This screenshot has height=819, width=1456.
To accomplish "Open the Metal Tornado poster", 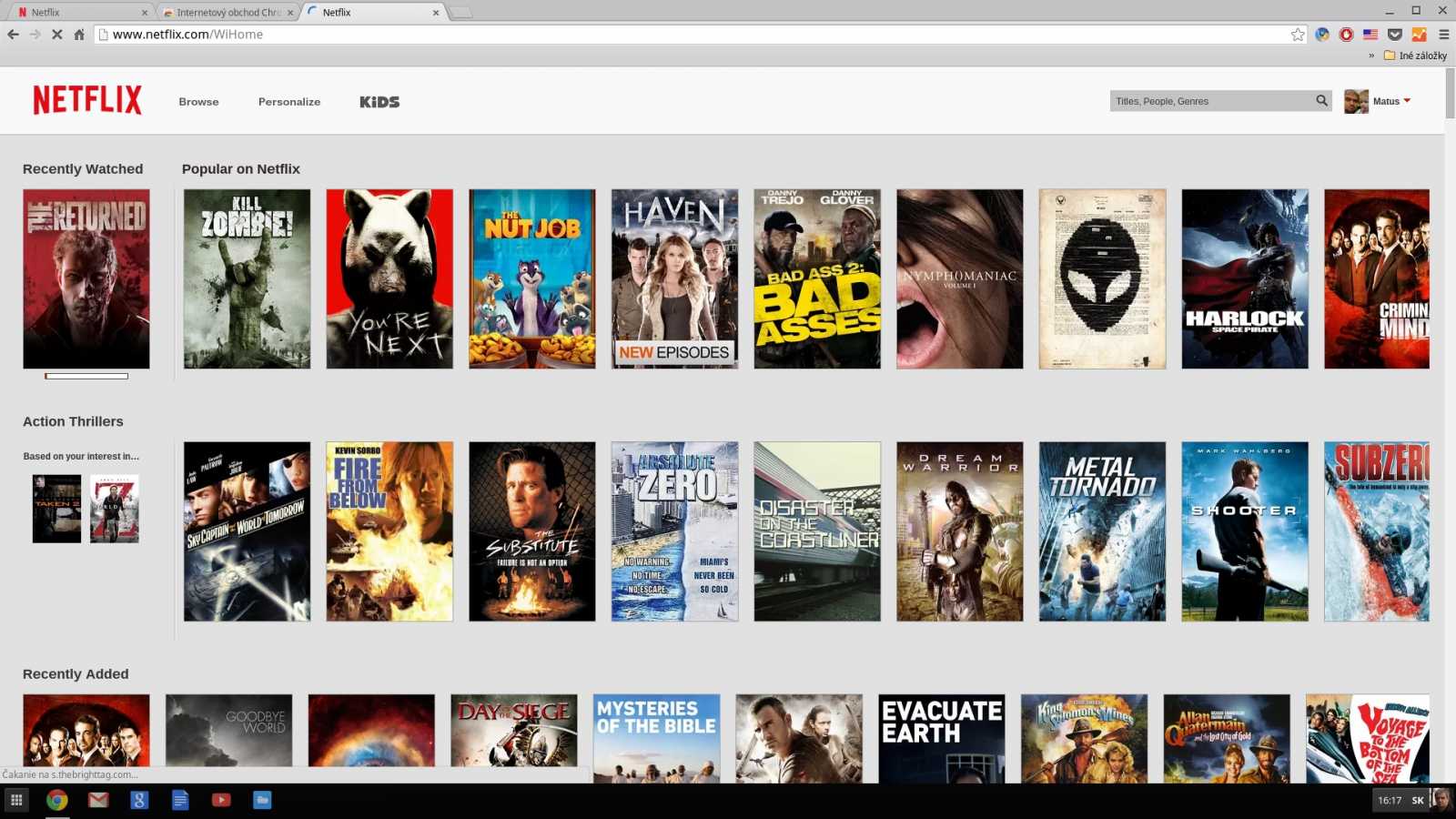I will 1102,531.
